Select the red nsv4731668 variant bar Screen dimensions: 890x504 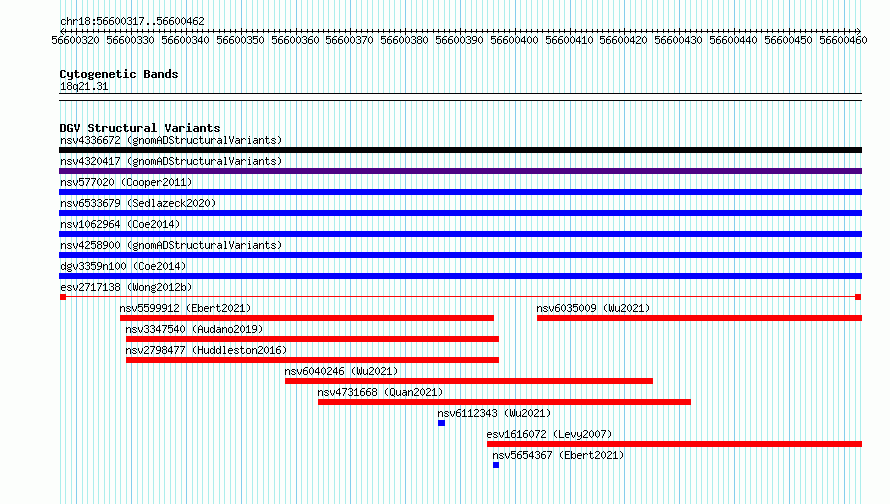coord(504,402)
